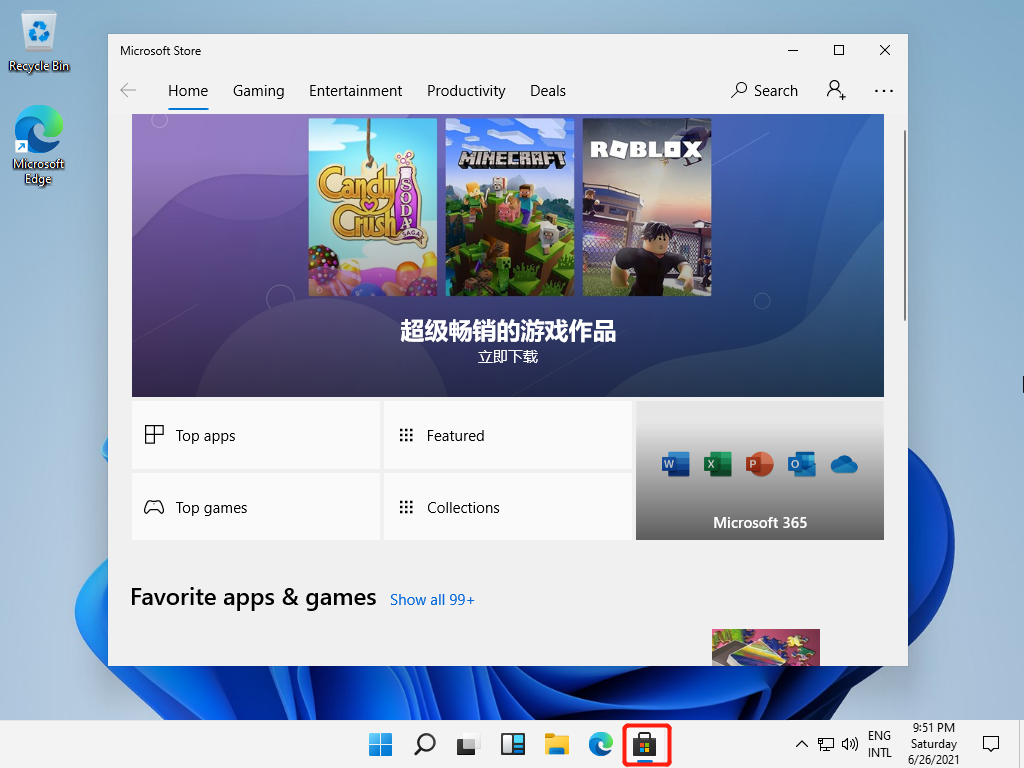Maximize the Microsoft Store window
1024x768 pixels.
839,50
